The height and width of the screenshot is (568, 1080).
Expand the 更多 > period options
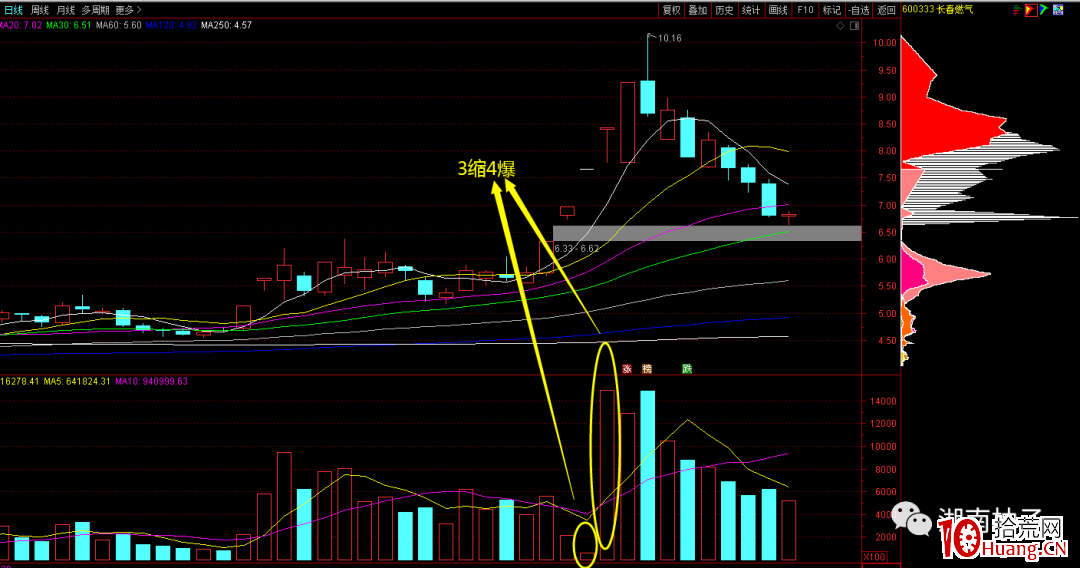coord(128,10)
